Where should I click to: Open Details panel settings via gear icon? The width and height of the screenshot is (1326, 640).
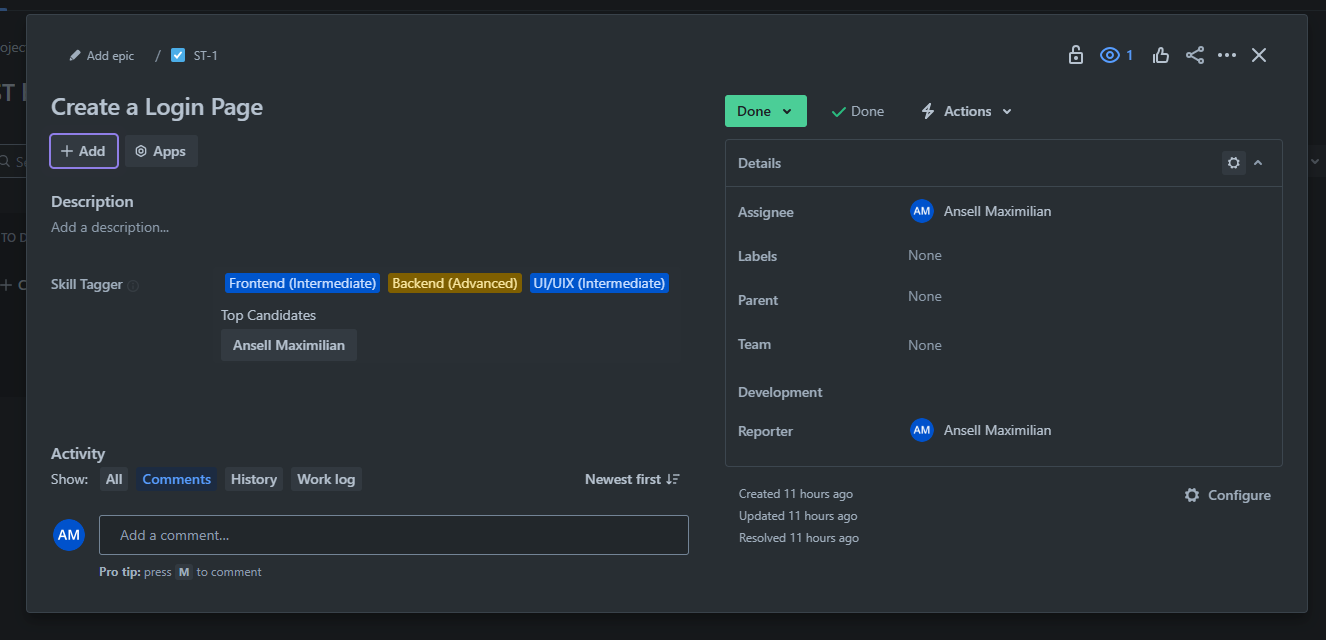click(x=1233, y=162)
